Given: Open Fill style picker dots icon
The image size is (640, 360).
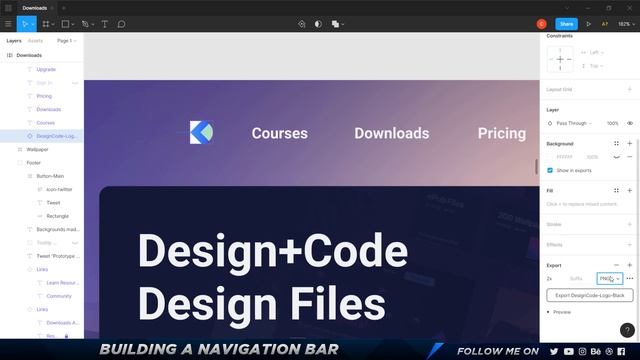Looking at the screenshot, I should tap(616, 190).
